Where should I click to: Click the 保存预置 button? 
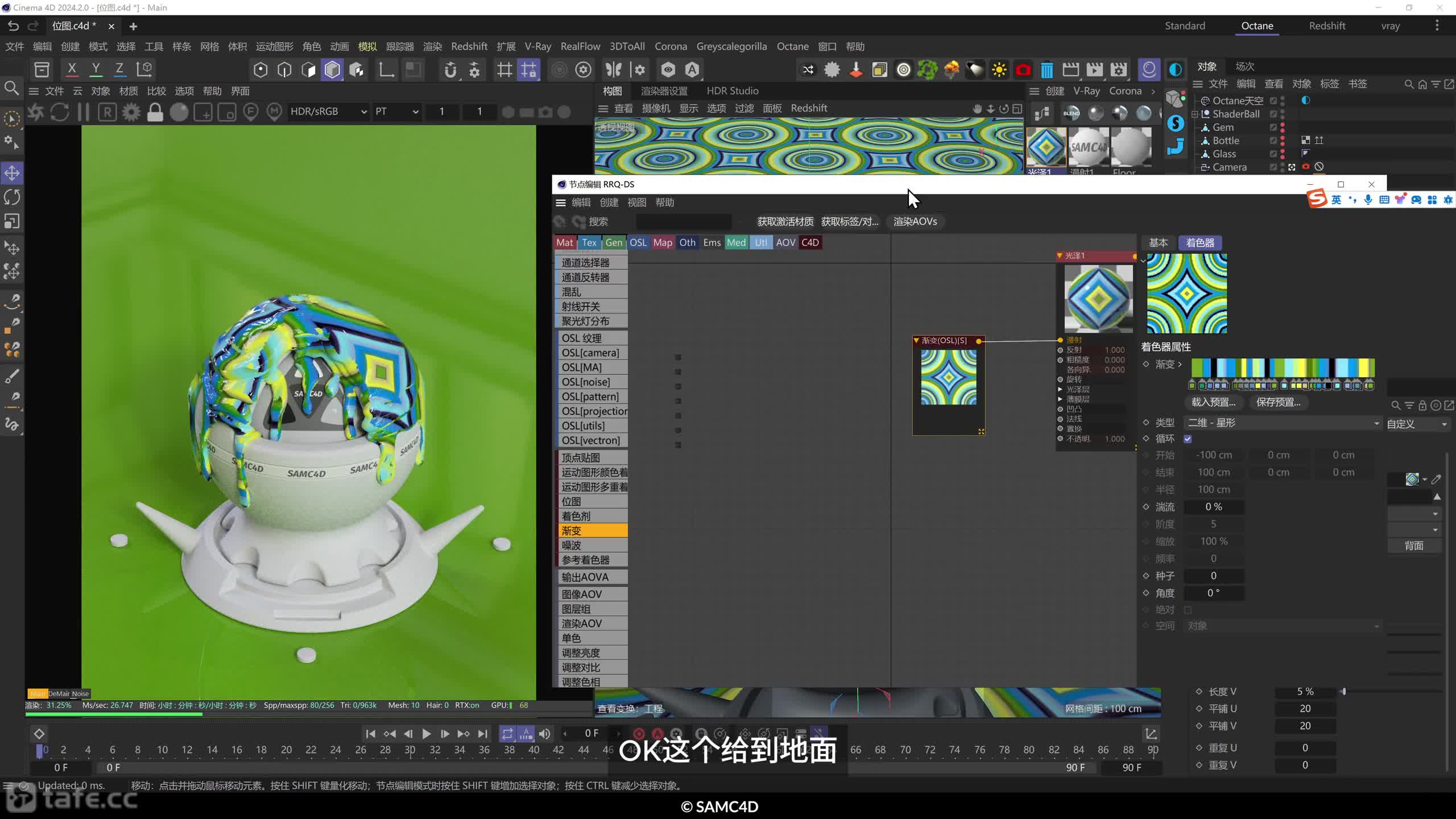[x=1278, y=402]
